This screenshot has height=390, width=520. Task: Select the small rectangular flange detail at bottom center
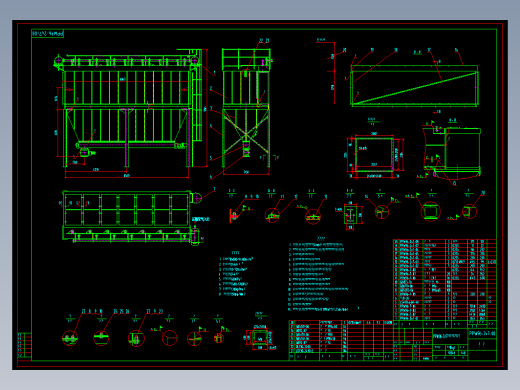coord(260,337)
